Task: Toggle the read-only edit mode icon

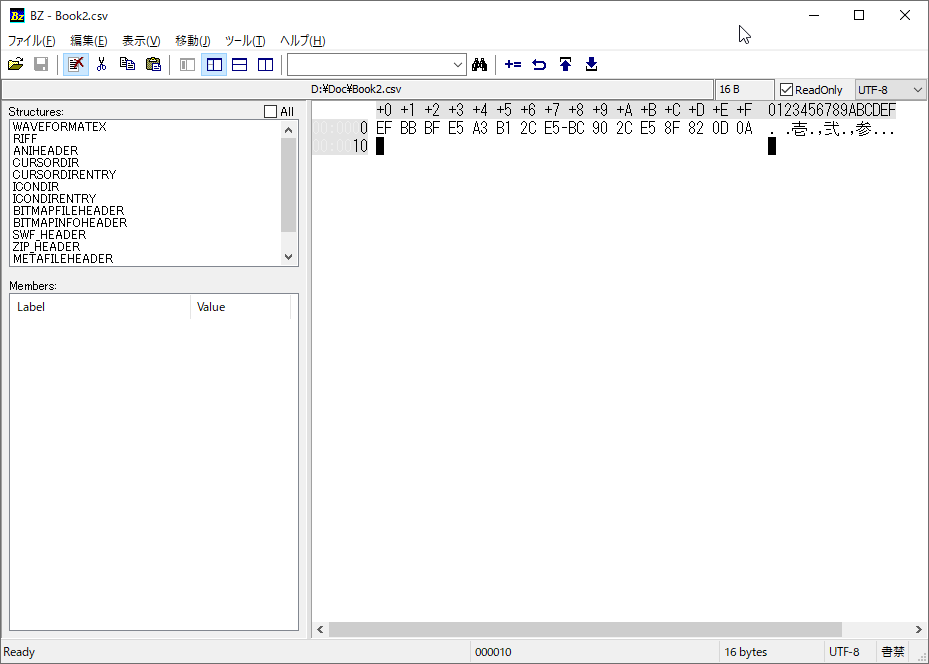Action: coord(76,64)
